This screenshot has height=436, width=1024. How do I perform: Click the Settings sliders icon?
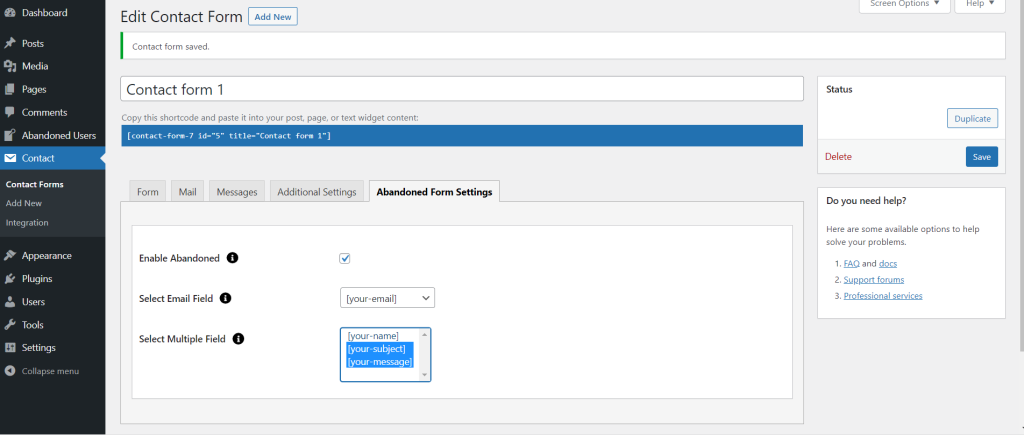[10, 347]
